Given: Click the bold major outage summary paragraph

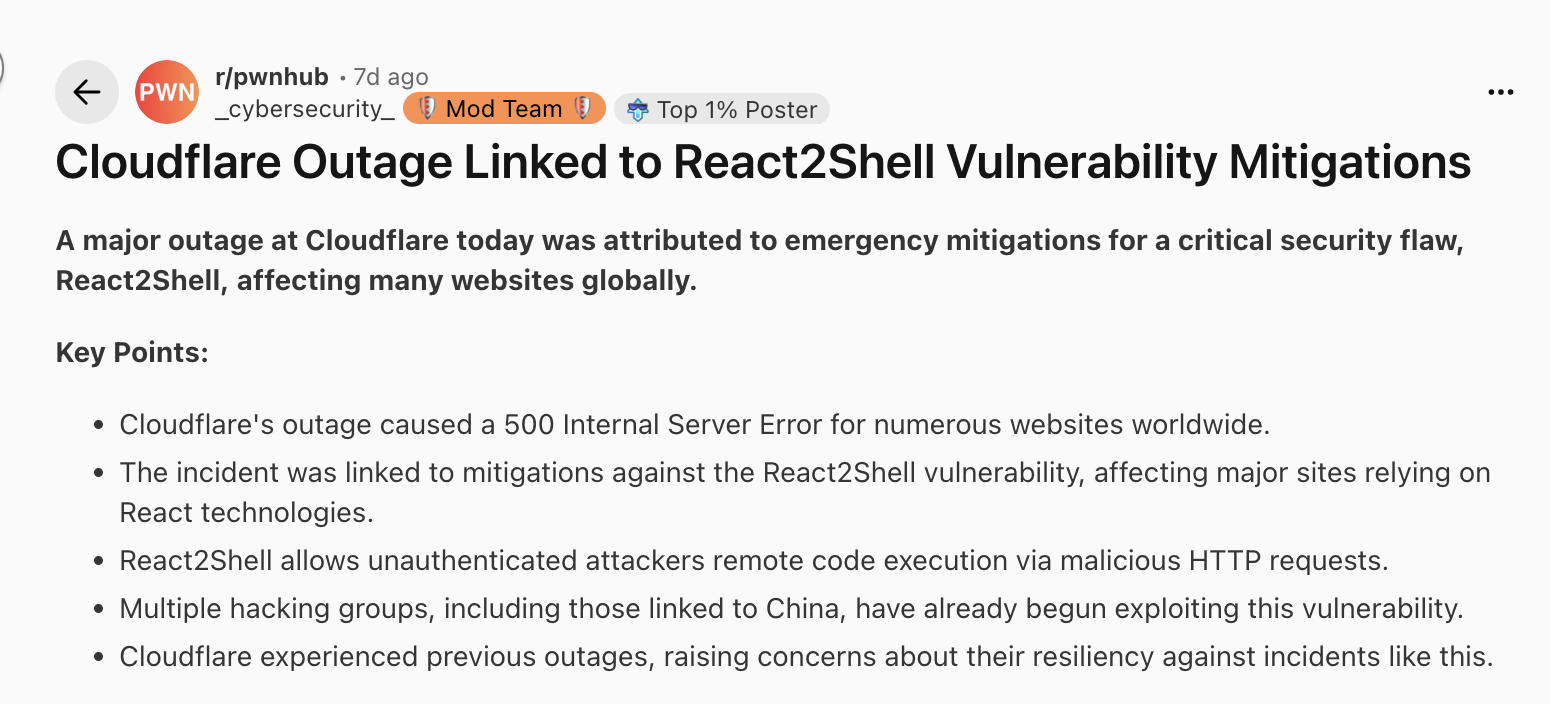Looking at the screenshot, I should (759, 261).
